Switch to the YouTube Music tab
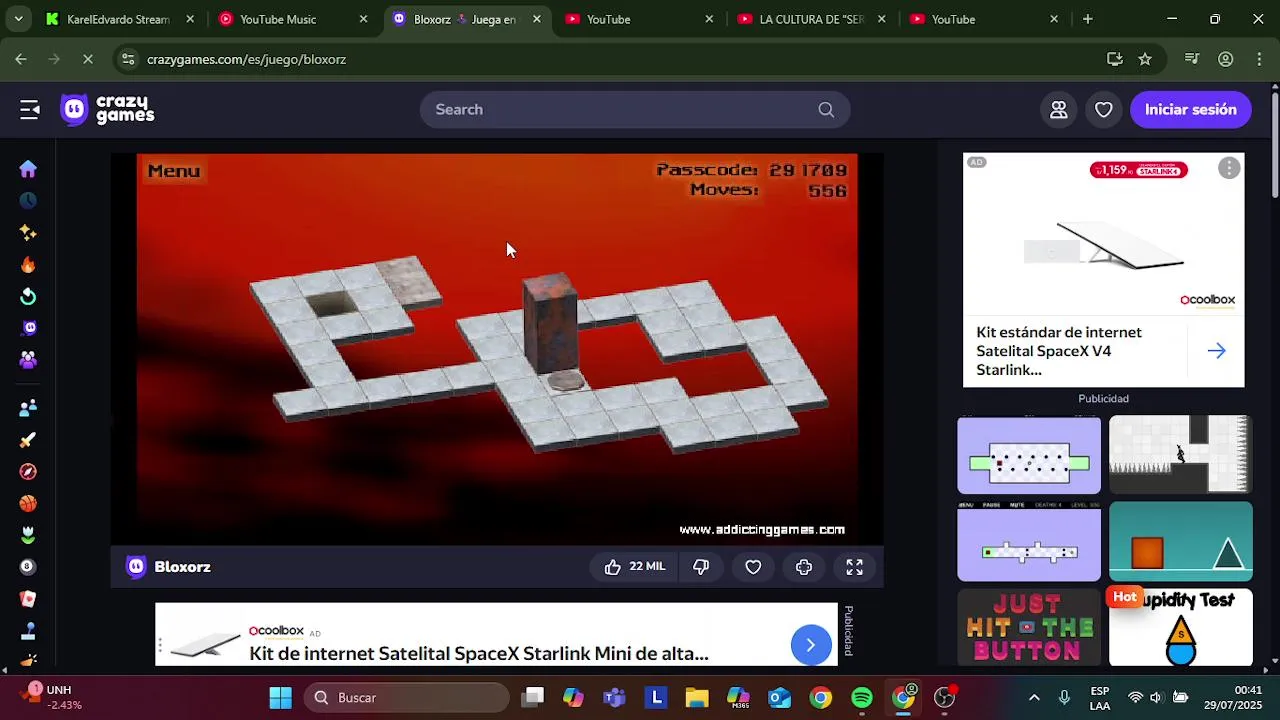Screen dimensions: 1280x720 [x=292, y=19]
